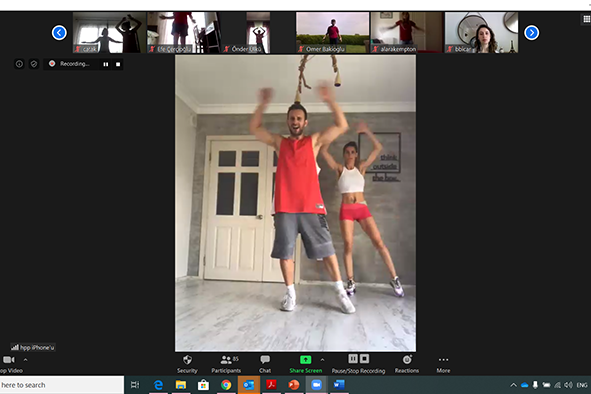Open the Reactions menu

(407, 364)
